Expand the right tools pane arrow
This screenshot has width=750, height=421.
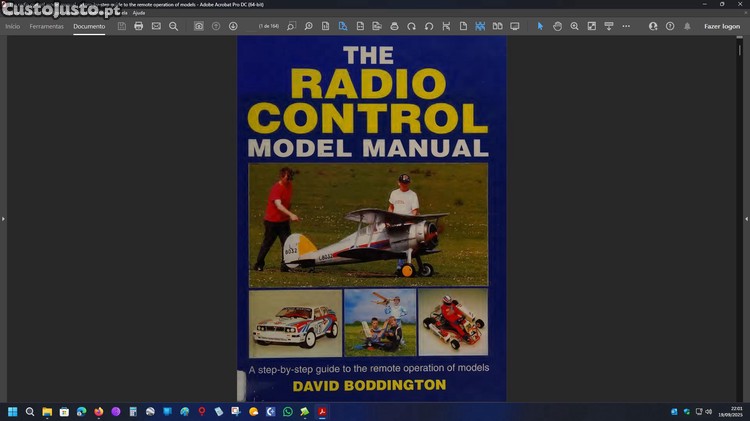pyautogui.click(x=746, y=218)
